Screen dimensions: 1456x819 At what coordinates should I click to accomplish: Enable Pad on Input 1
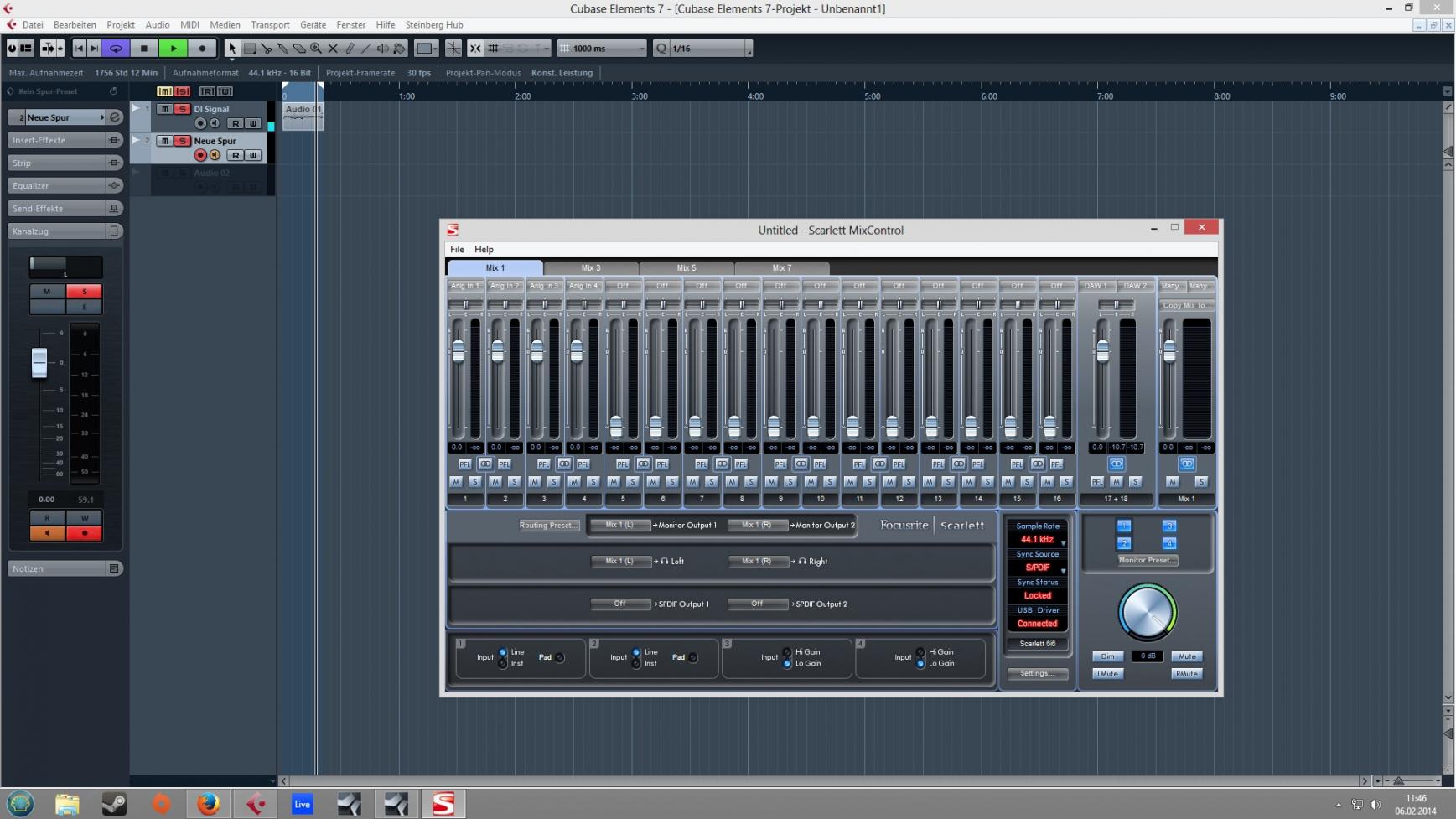coord(560,657)
